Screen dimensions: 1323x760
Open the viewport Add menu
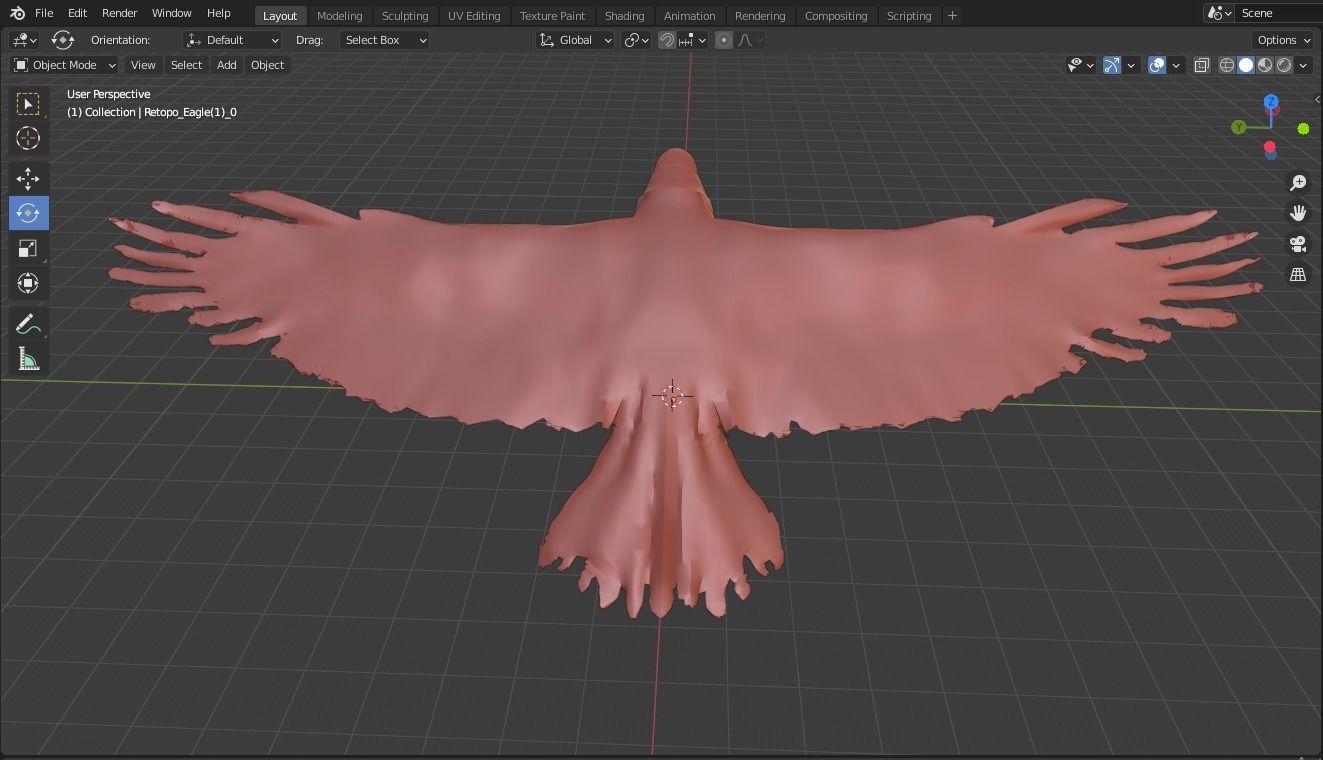coord(227,65)
